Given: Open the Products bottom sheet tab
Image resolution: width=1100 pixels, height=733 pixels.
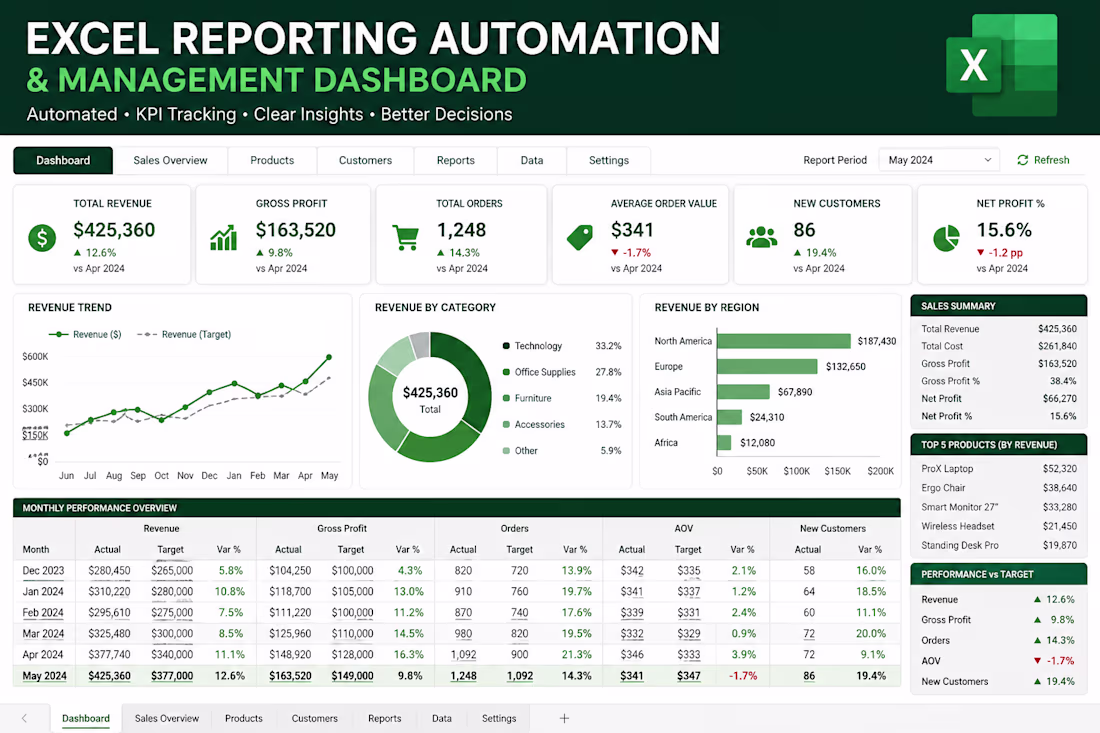Looking at the screenshot, I should pos(243,718).
